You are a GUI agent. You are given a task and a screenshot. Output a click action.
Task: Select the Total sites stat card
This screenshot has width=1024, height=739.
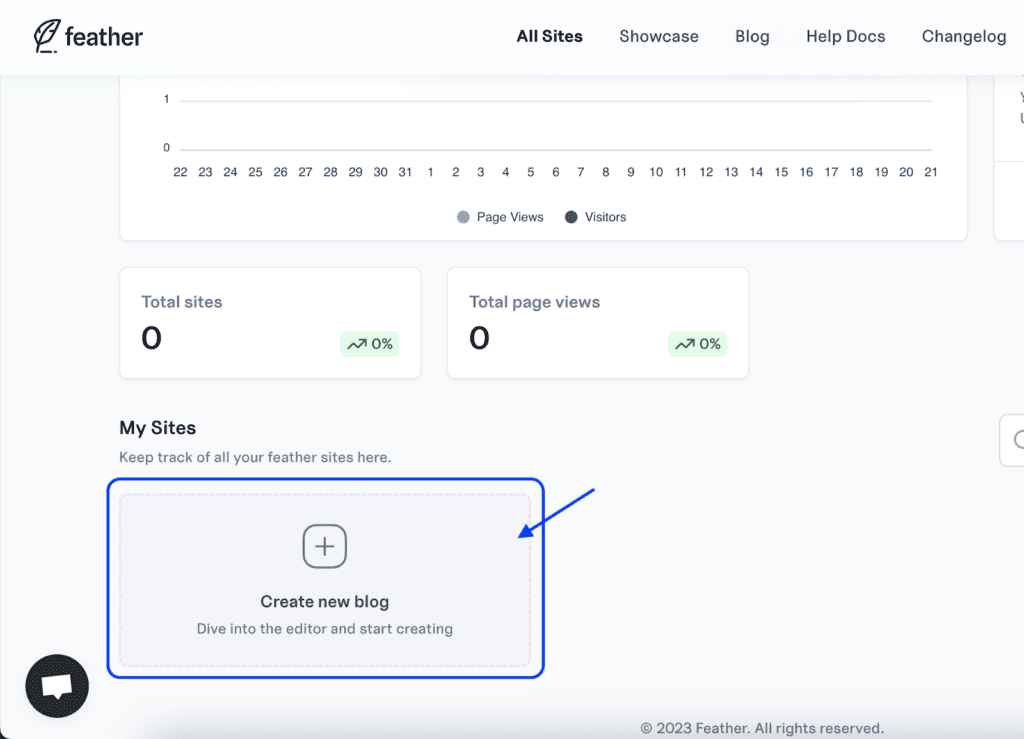coord(270,322)
